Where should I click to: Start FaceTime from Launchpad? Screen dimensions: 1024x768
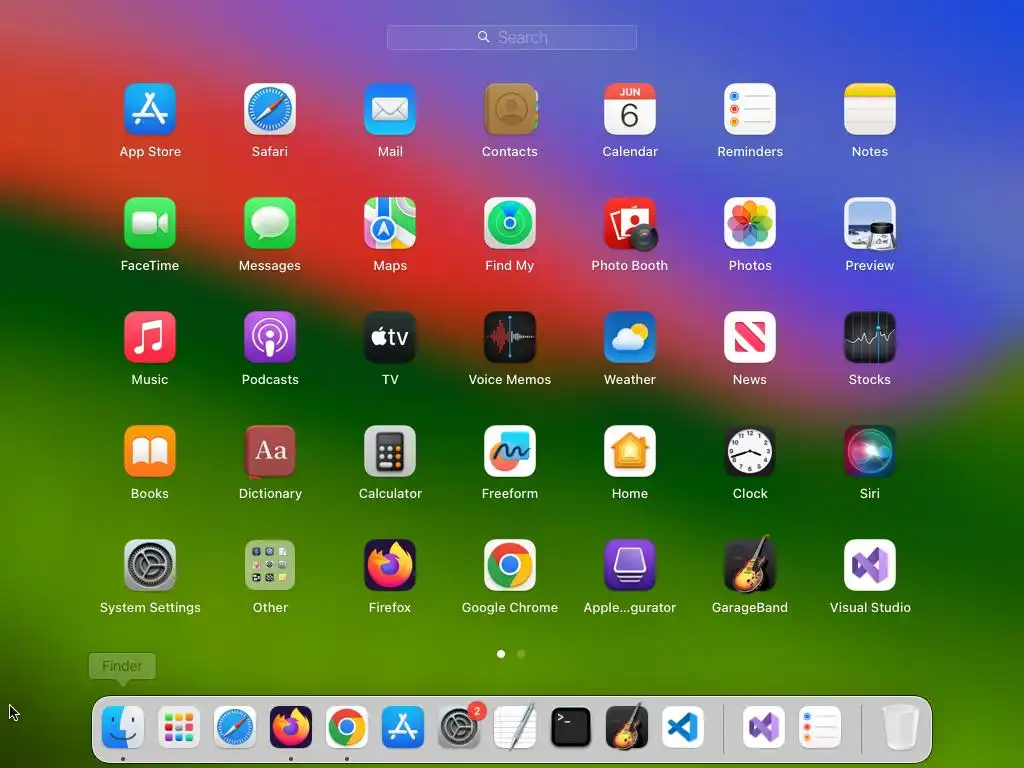(x=150, y=223)
